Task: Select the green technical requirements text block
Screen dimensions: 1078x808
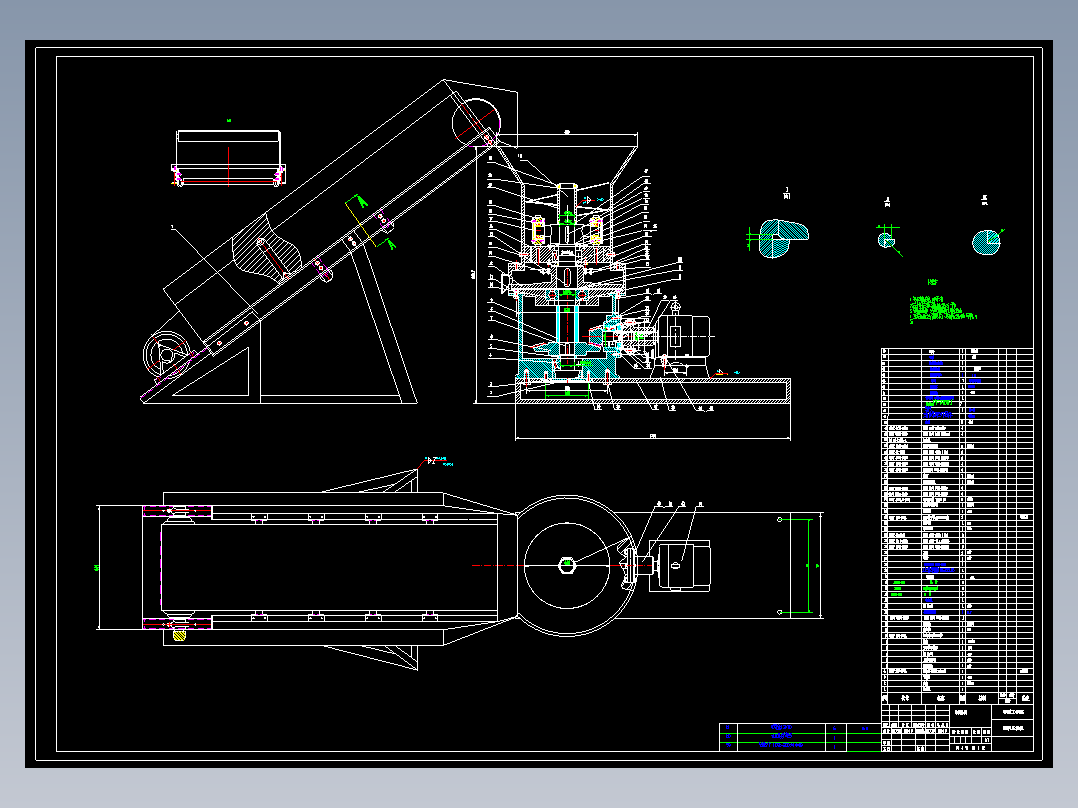Action: point(943,309)
